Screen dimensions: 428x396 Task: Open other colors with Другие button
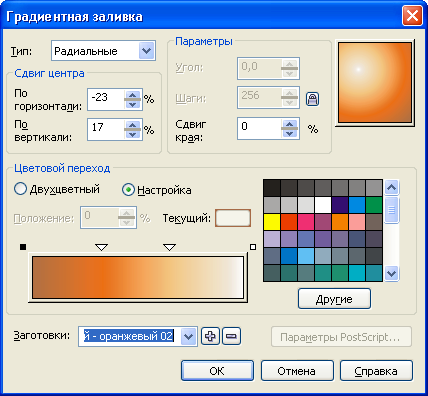(334, 299)
